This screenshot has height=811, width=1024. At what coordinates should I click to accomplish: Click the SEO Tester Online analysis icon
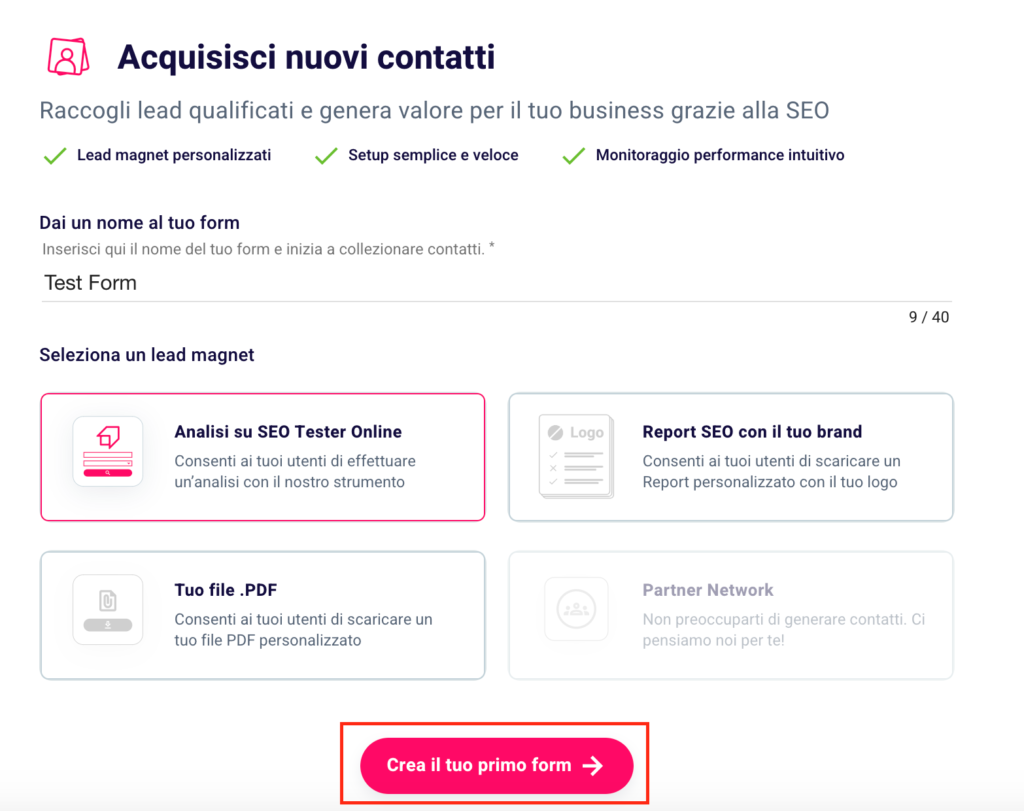(x=108, y=451)
